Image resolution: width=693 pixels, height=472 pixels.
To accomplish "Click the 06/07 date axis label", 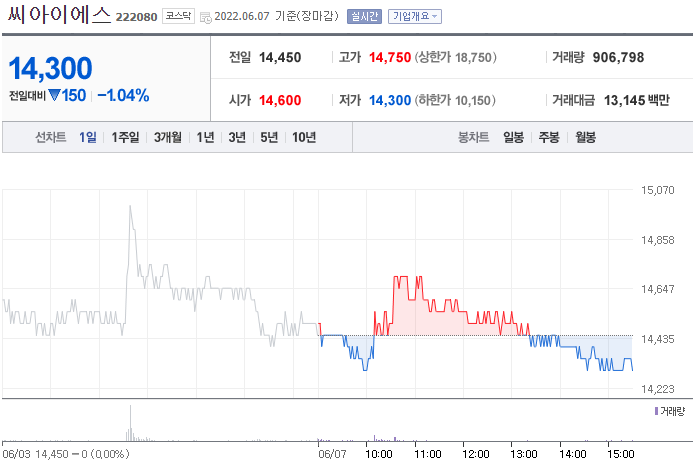I will click(332, 454).
